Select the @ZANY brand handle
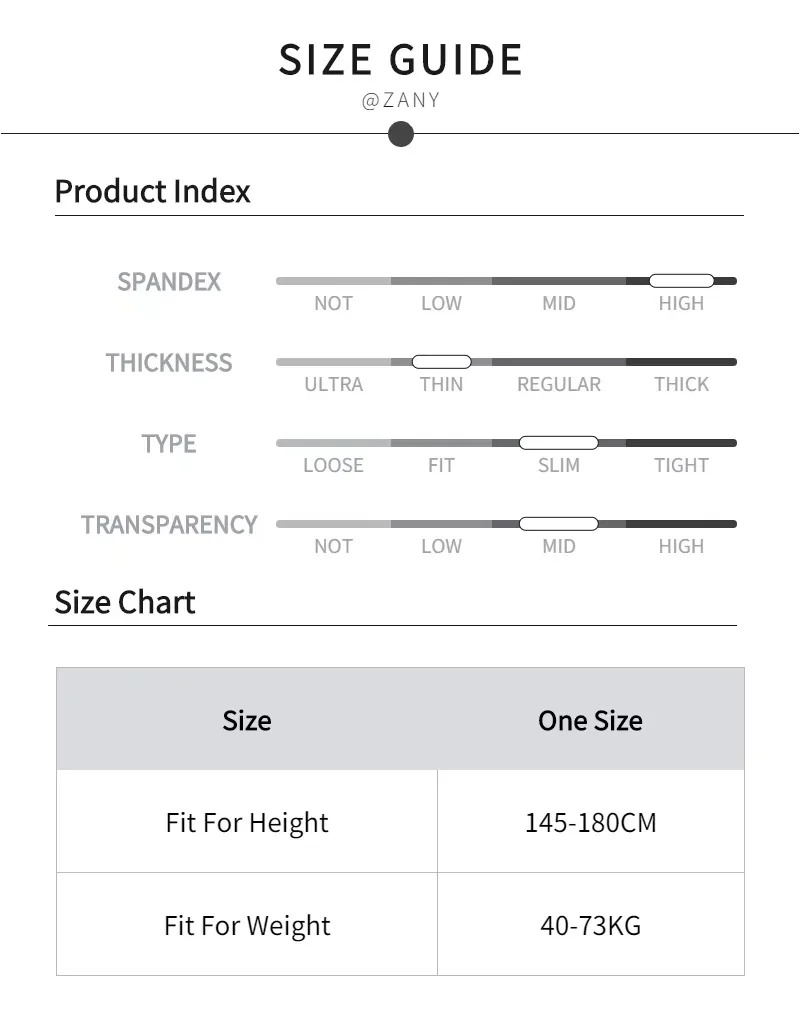The height and width of the screenshot is (1032, 800). [401, 101]
